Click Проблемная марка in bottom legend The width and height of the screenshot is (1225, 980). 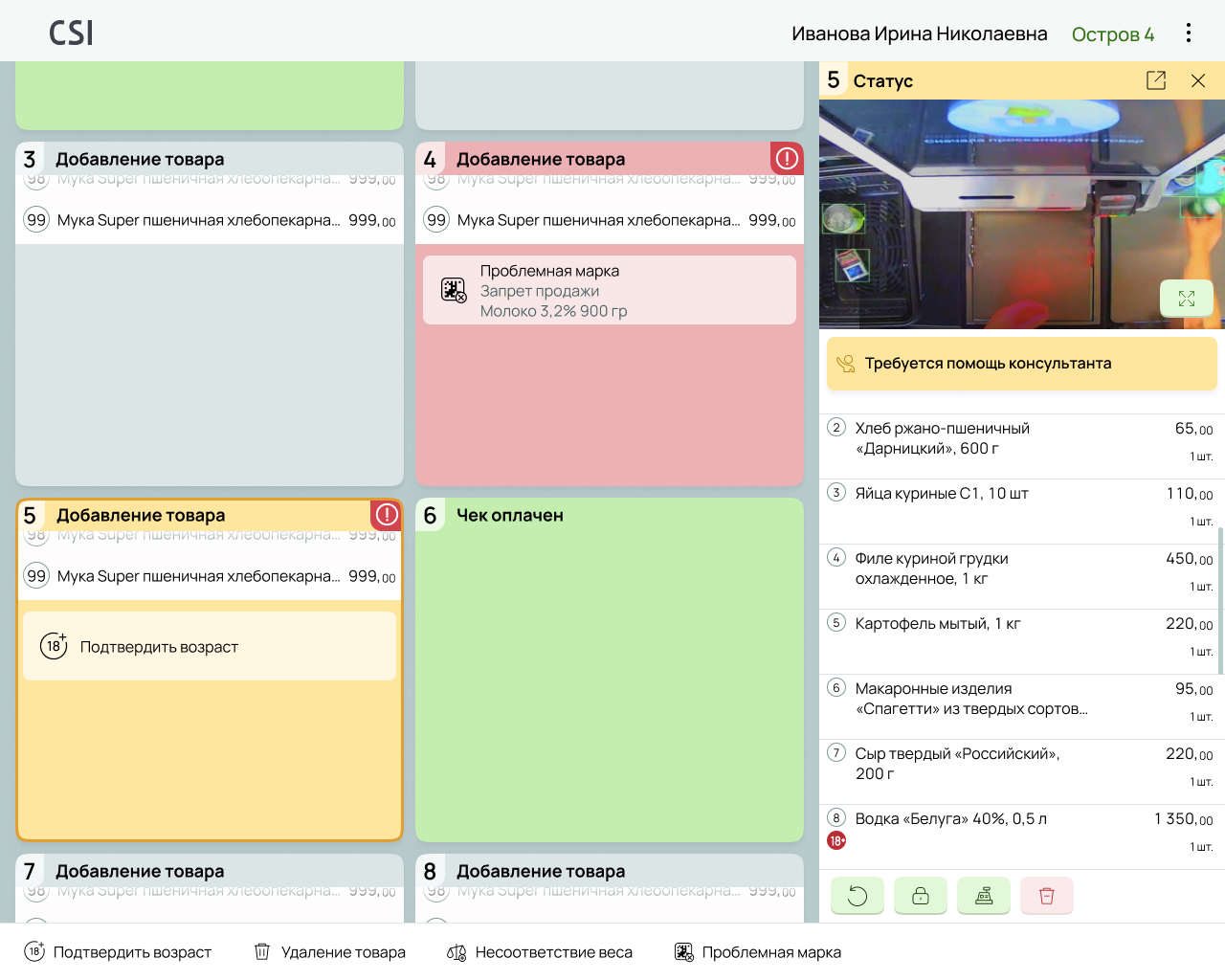click(x=771, y=952)
